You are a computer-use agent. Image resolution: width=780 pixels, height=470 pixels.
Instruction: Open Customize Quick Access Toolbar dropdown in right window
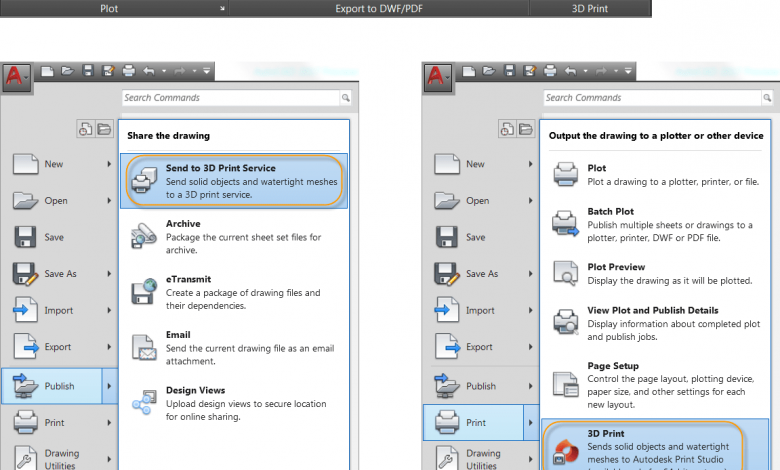point(628,71)
